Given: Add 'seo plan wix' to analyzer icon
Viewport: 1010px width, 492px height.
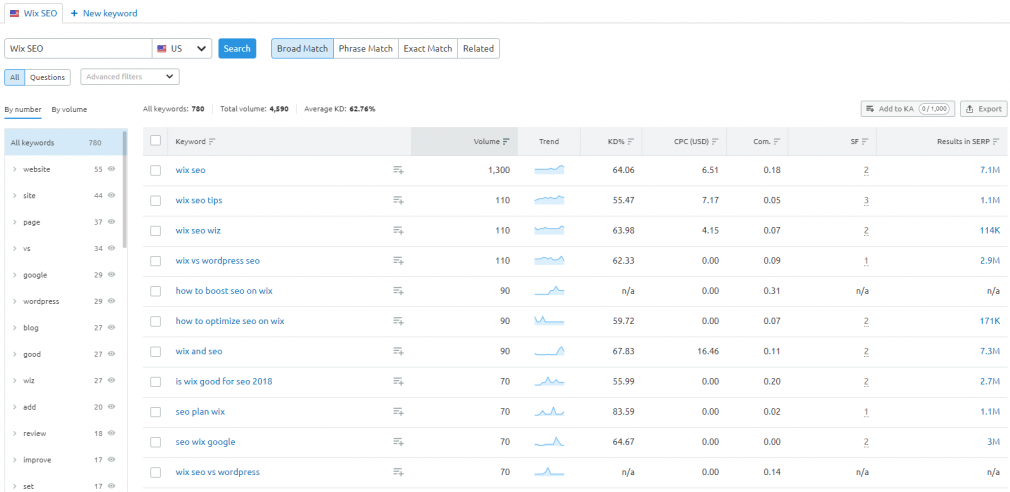Looking at the screenshot, I should coord(398,412).
